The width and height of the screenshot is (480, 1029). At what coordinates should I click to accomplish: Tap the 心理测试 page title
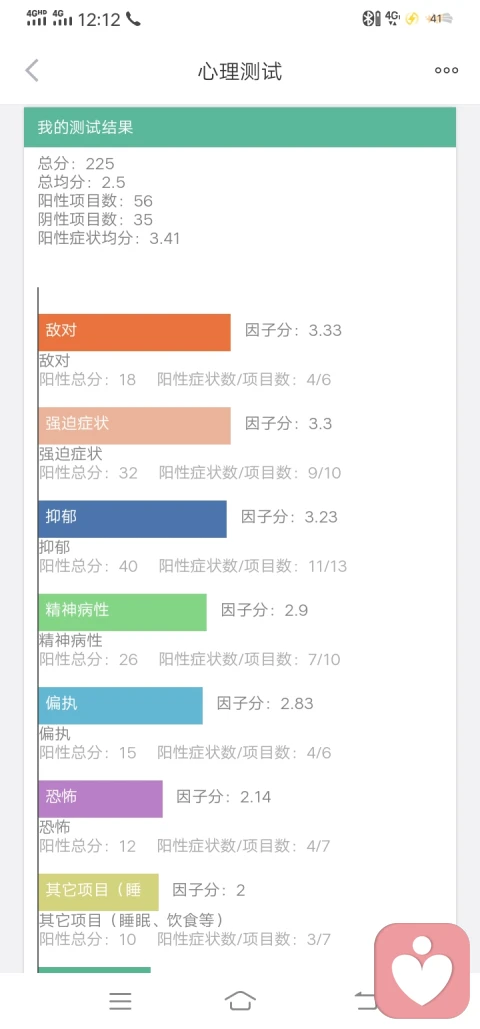coord(240,71)
